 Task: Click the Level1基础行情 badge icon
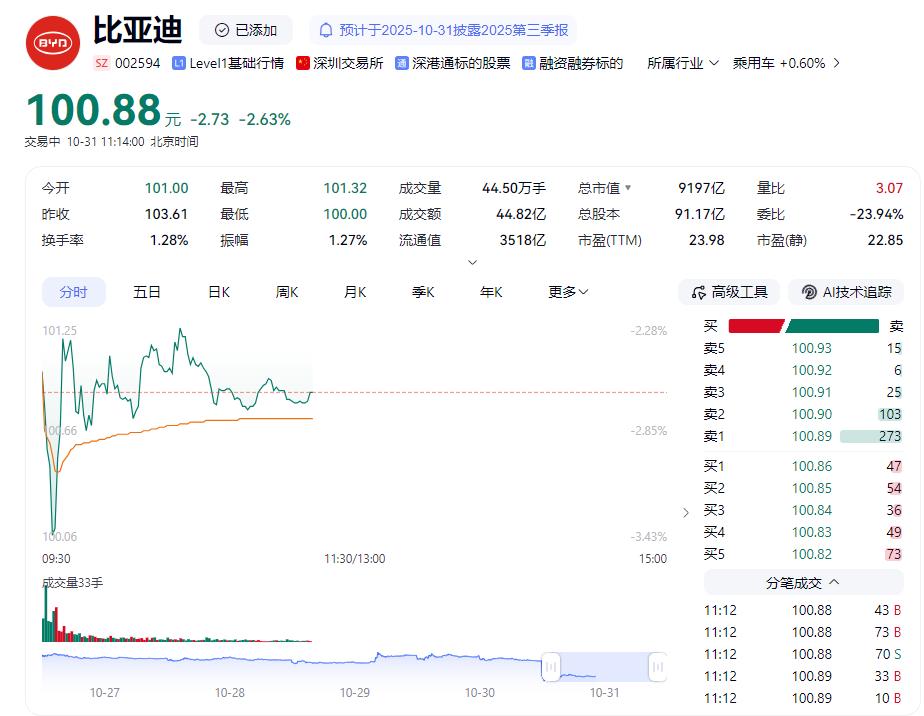click(179, 63)
